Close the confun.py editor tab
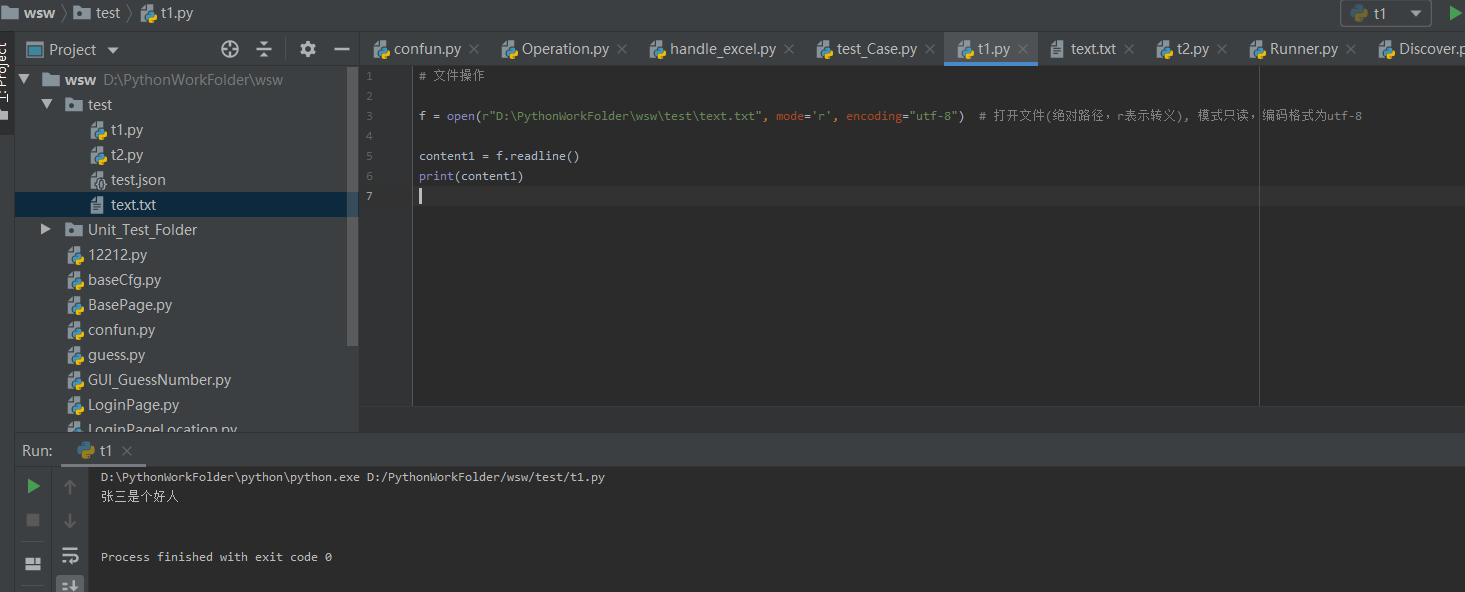This screenshot has width=1465, height=592. tap(474, 49)
